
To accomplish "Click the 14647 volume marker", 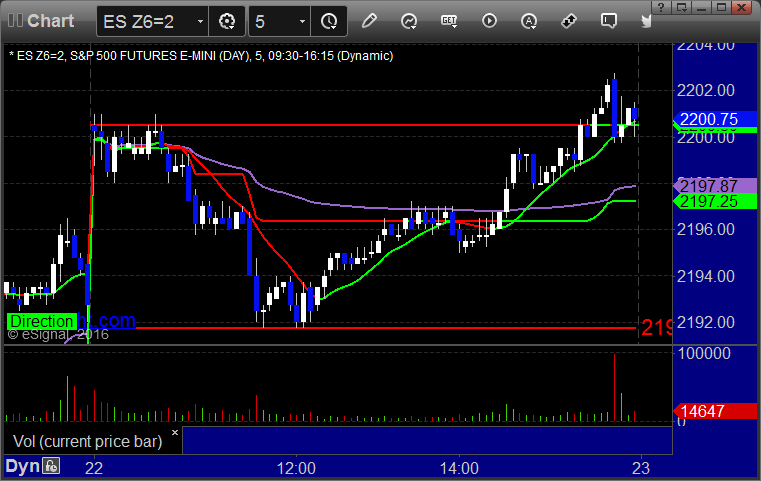I will pos(715,411).
